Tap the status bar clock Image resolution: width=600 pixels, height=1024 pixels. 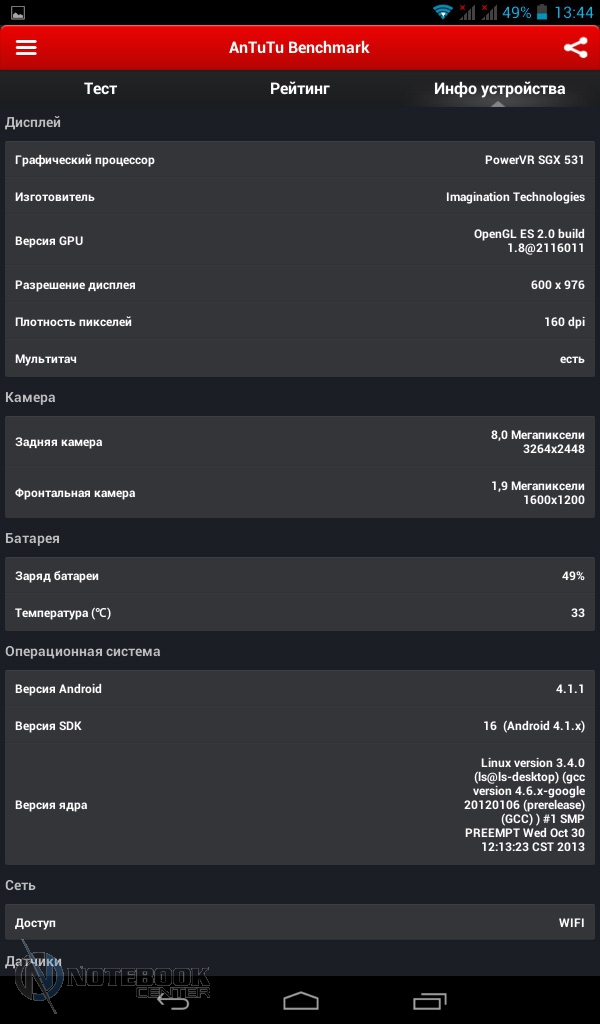[x=573, y=13]
